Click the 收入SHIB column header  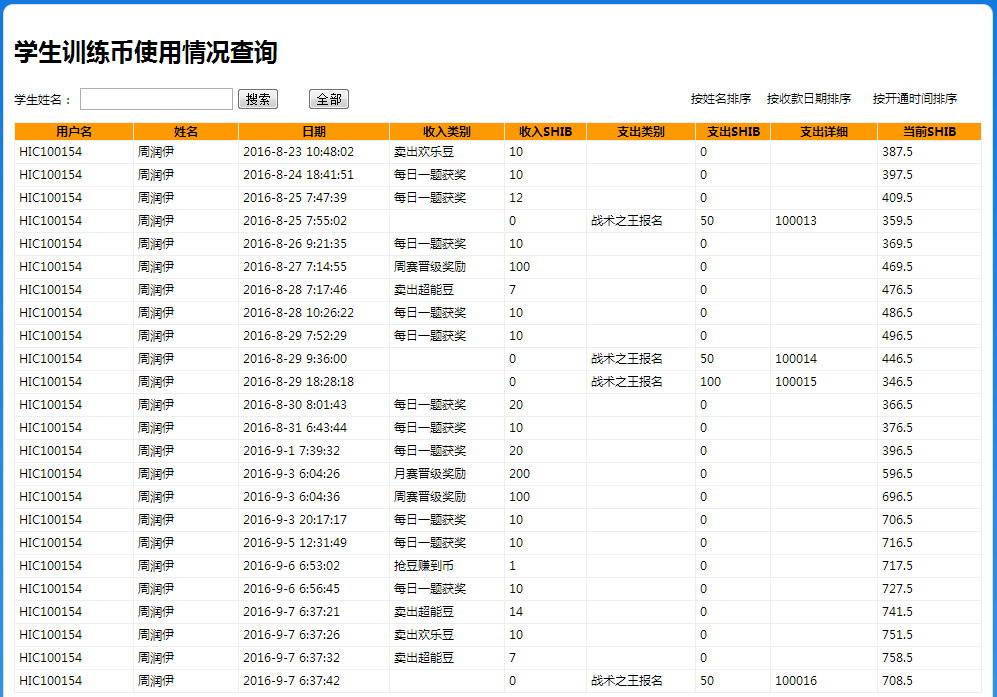coord(545,132)
